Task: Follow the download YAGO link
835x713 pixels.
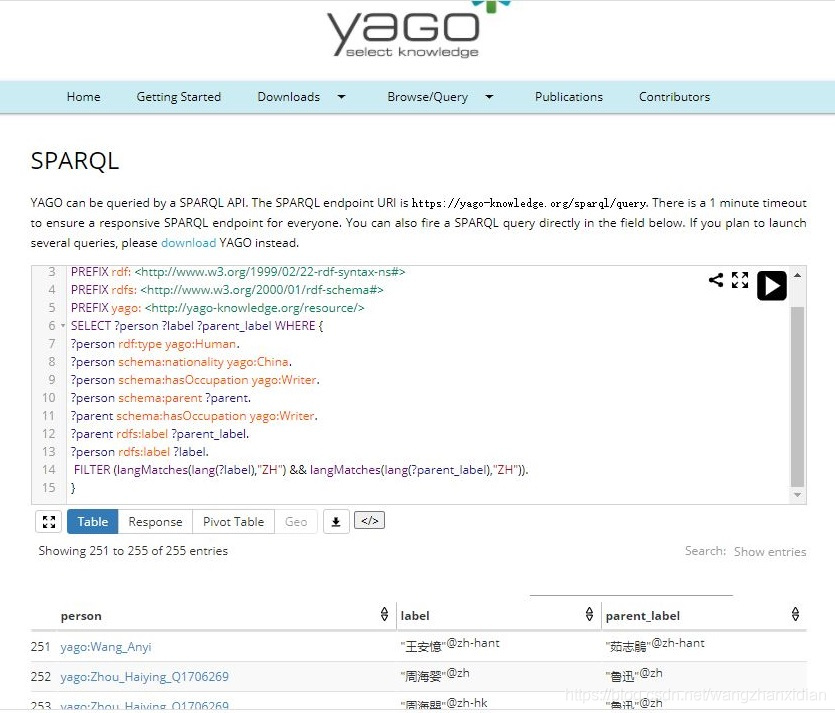Action: tap(189, 243)
